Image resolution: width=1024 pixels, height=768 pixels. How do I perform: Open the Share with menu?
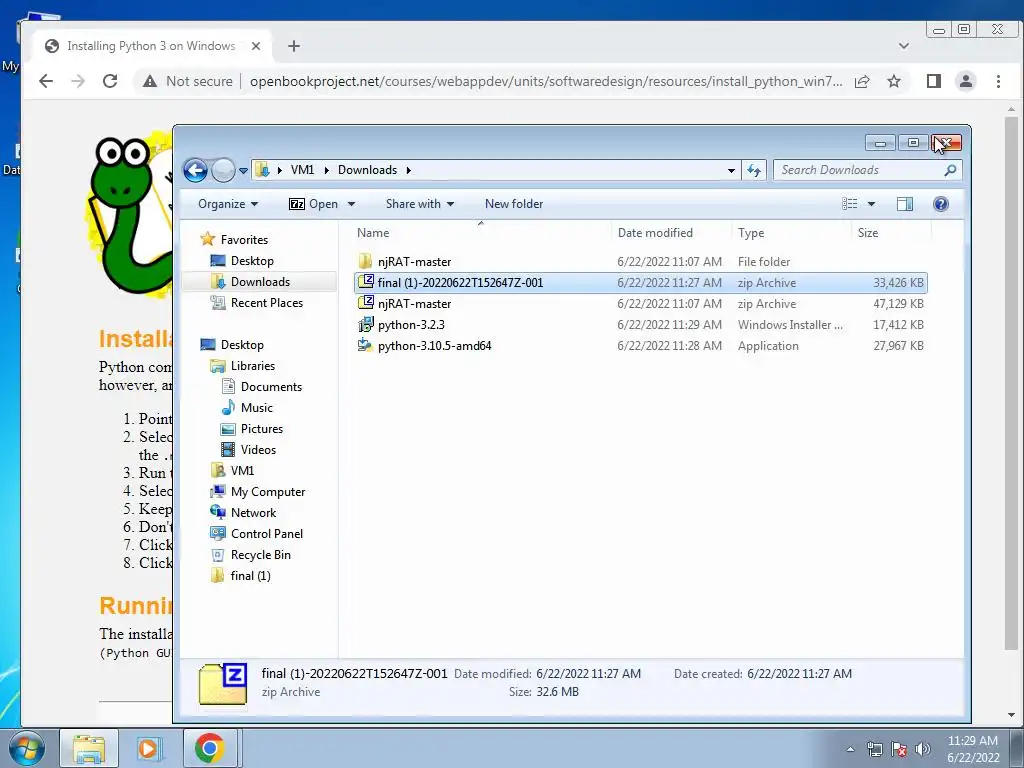(420, 204)
